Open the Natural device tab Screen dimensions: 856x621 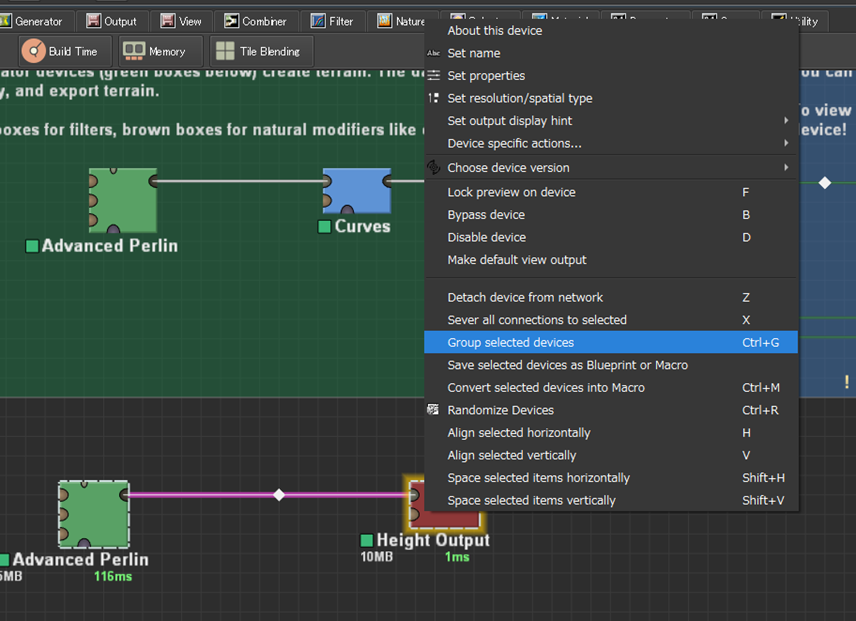click(401, 21)
